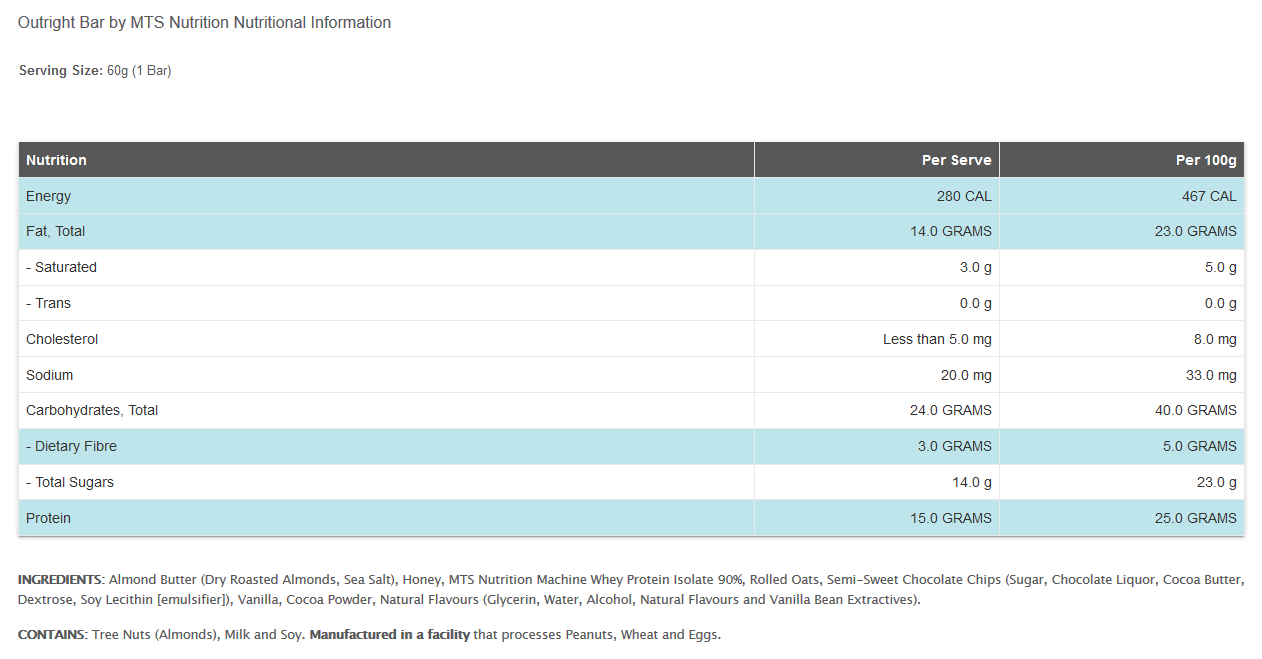Click 'Vanilla Bean Extractives' in the ingredients
Viewport: 1262px width, 659px height.
click(x=839, y=600)
